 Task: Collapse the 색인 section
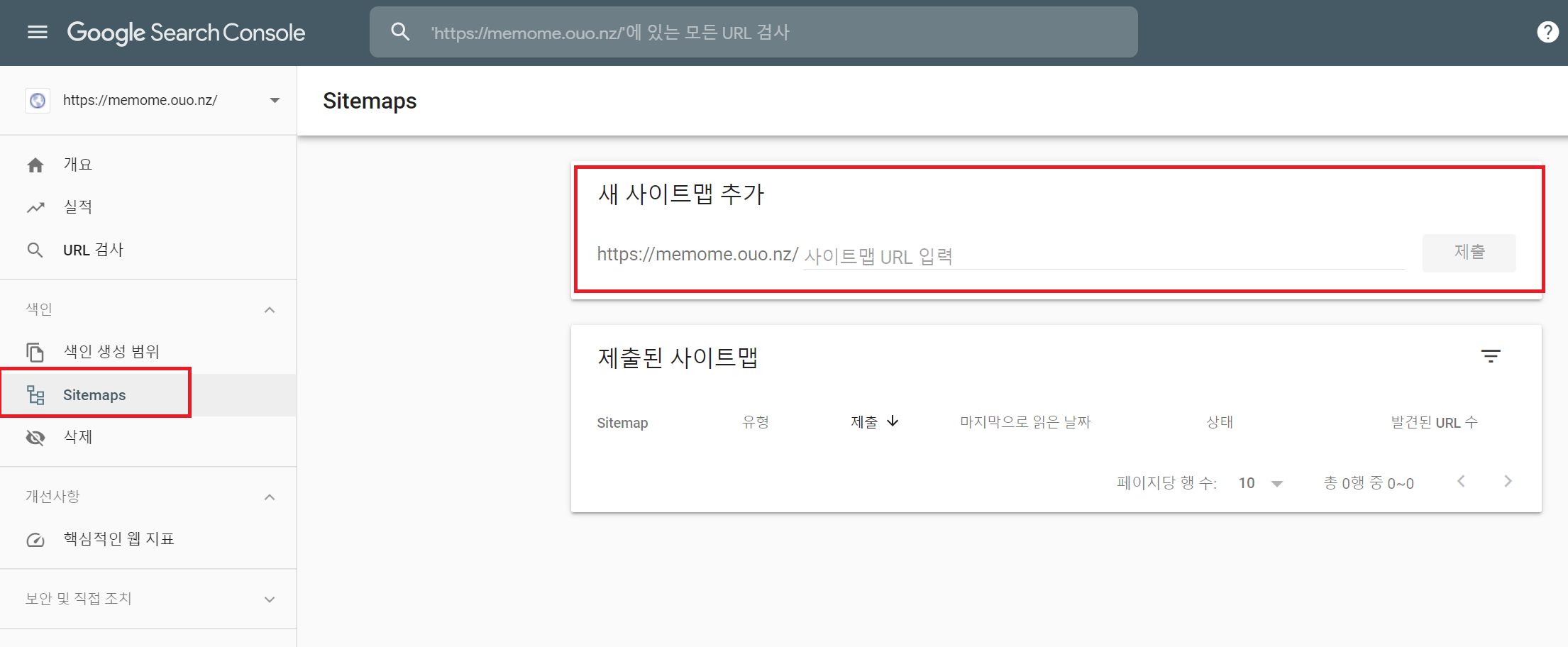270,310
